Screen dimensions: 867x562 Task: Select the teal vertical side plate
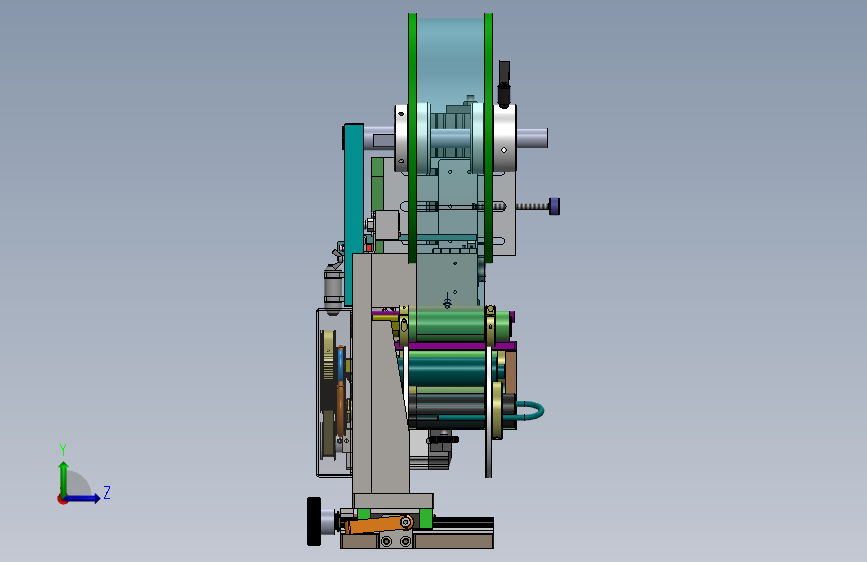354,215
